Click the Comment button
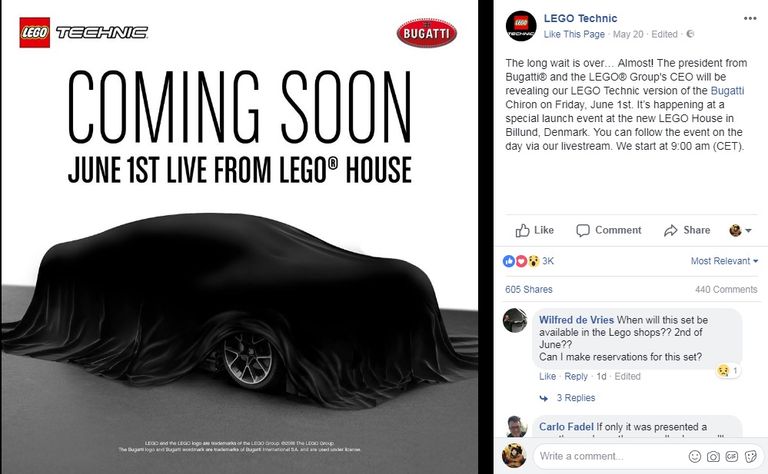 609,230
